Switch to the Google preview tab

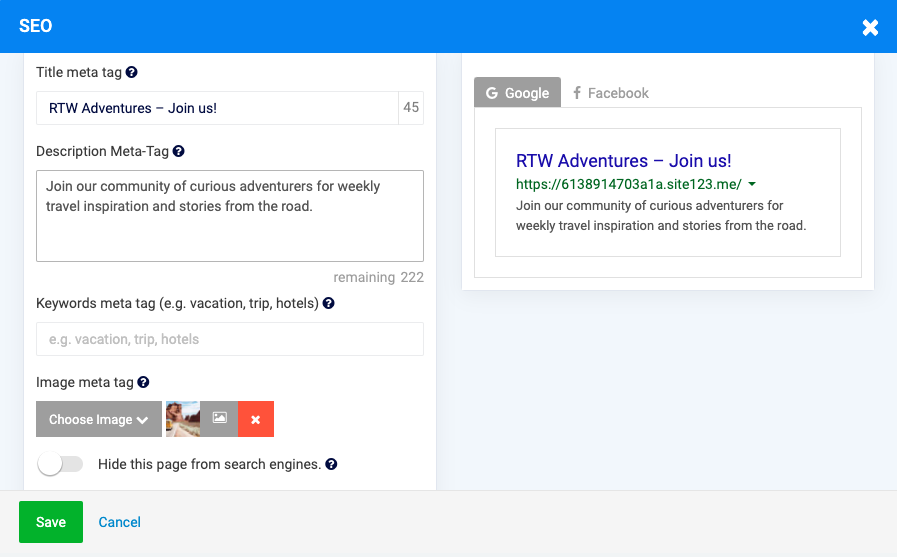(x=517, y=93)
